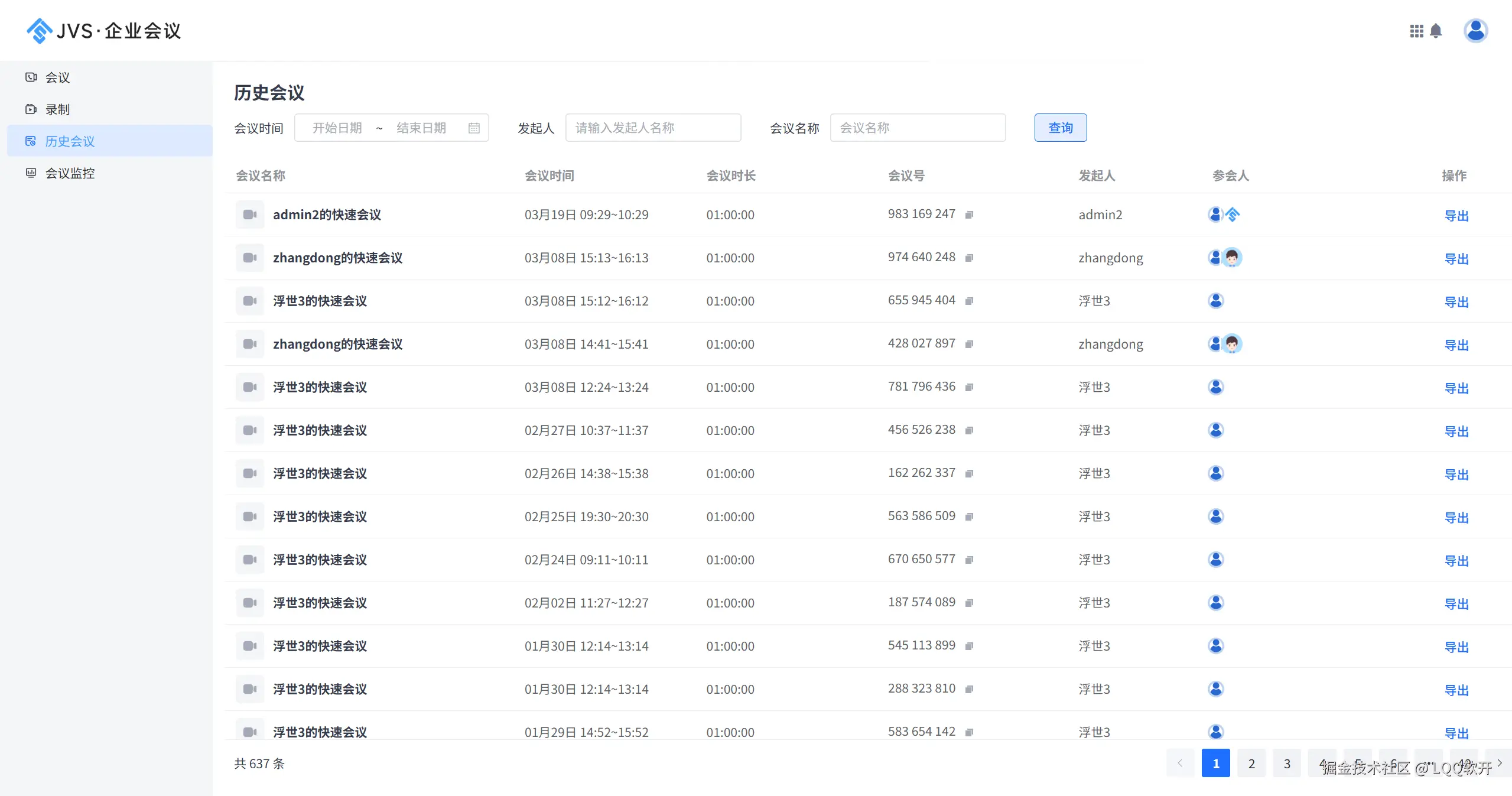Open the 会议 sidebar menu

(x=57, y=77)
